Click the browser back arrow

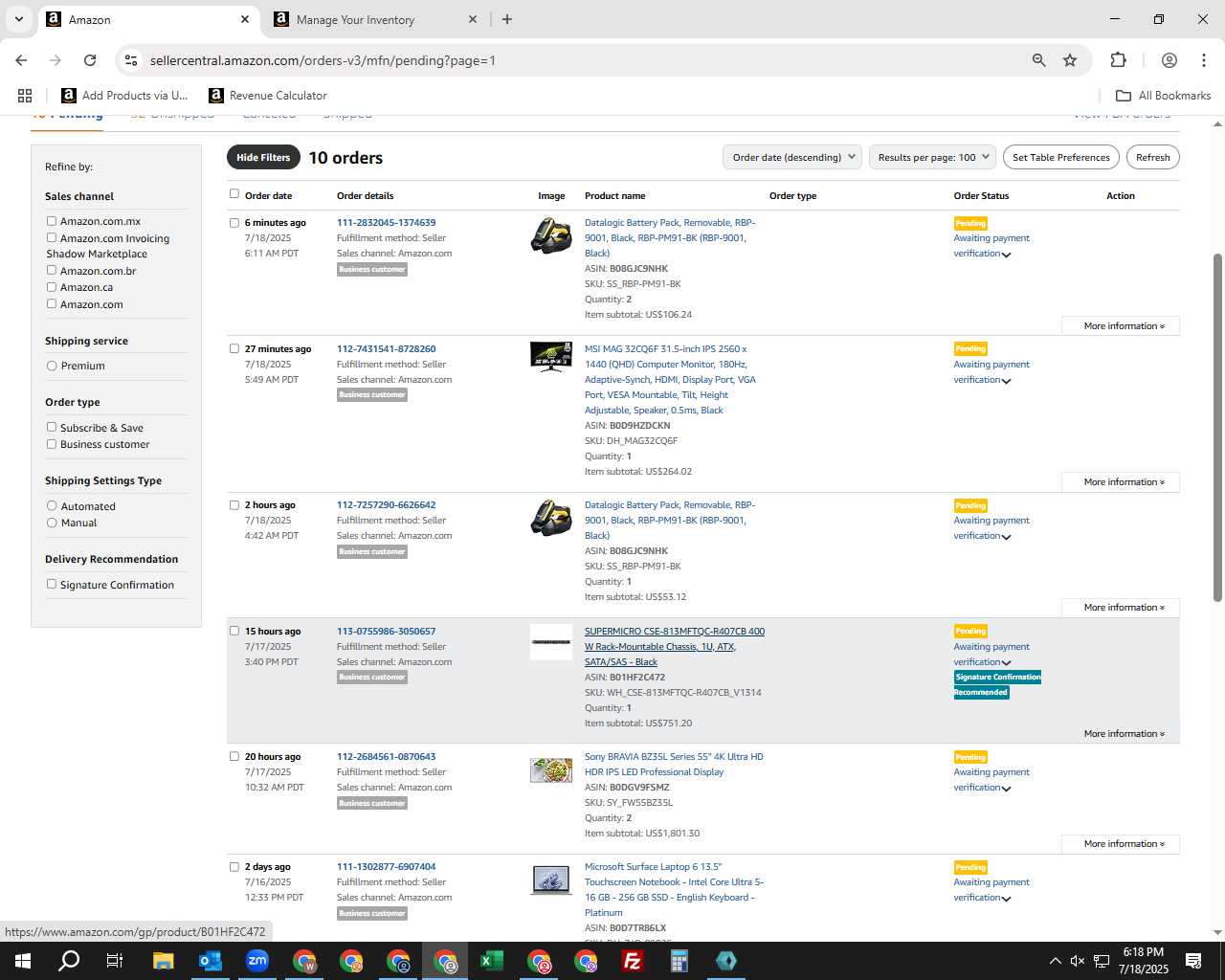pos(21,60)
